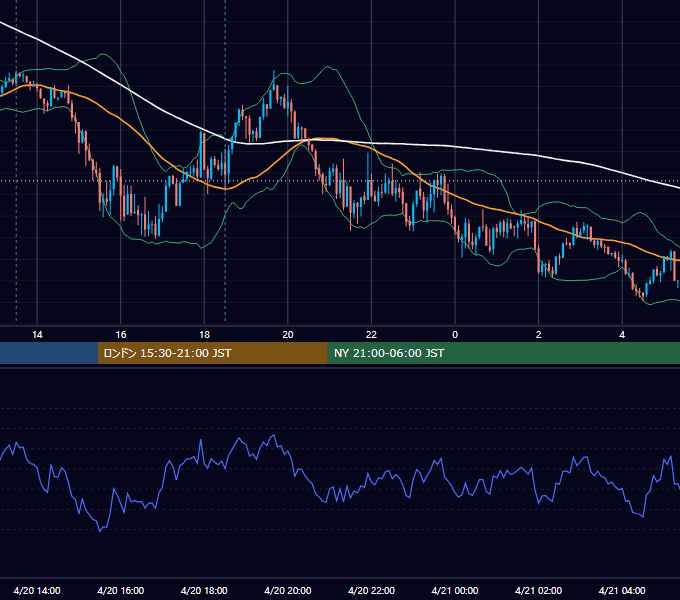Click the ロンドン 15:30-21:00 JST session bar

point(212,353)
